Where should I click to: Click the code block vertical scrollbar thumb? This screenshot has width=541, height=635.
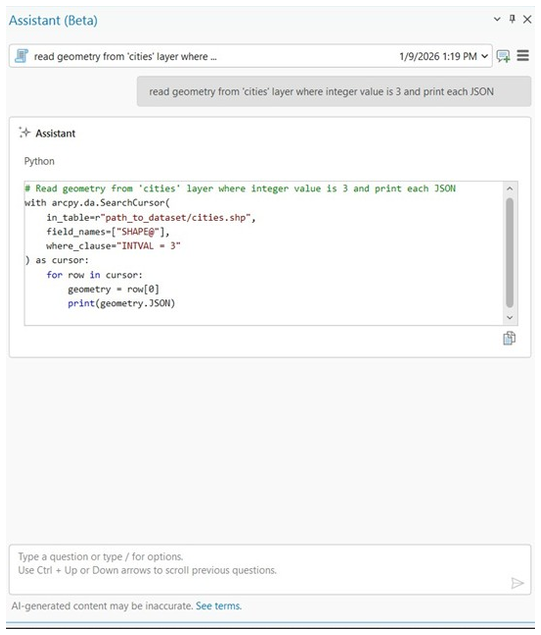pos(510,253)
